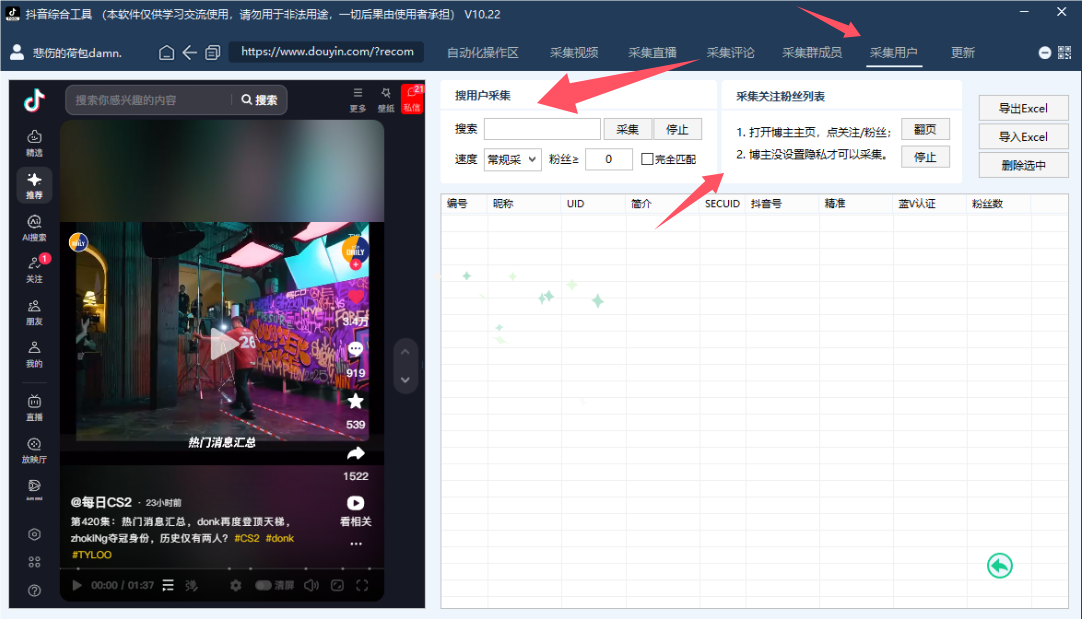Open the 采集直播 tab
The image size is (1084, 619).
click(651, 51)
